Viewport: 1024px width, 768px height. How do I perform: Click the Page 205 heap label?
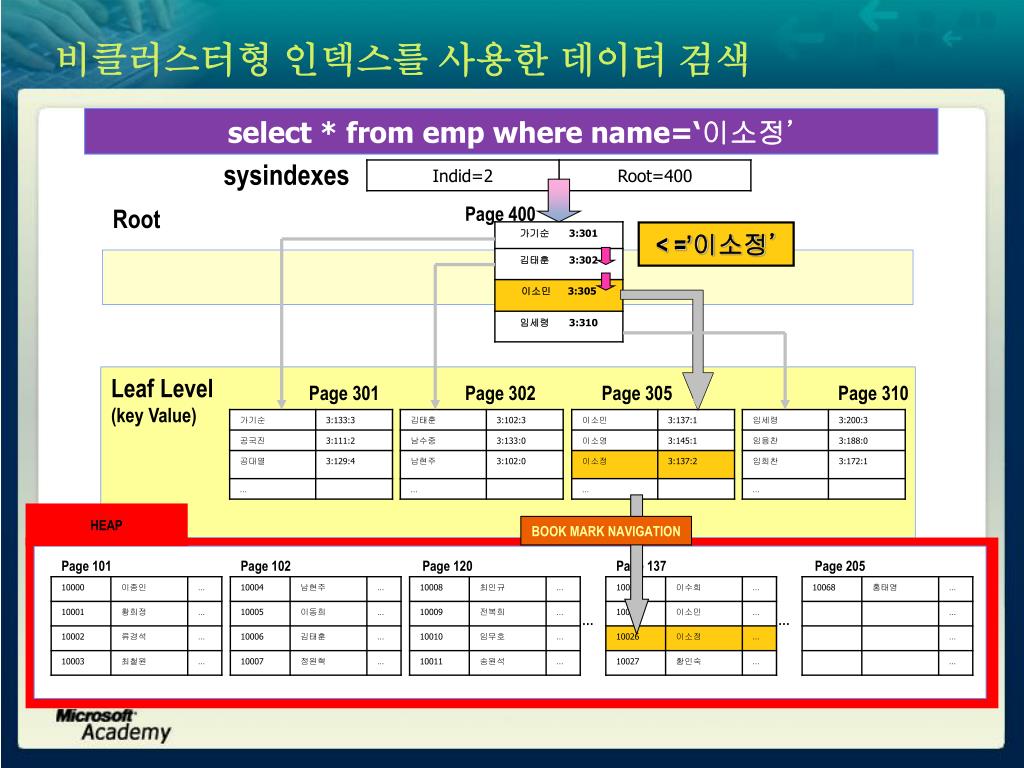pyautogui.click(x=840, y=566)
